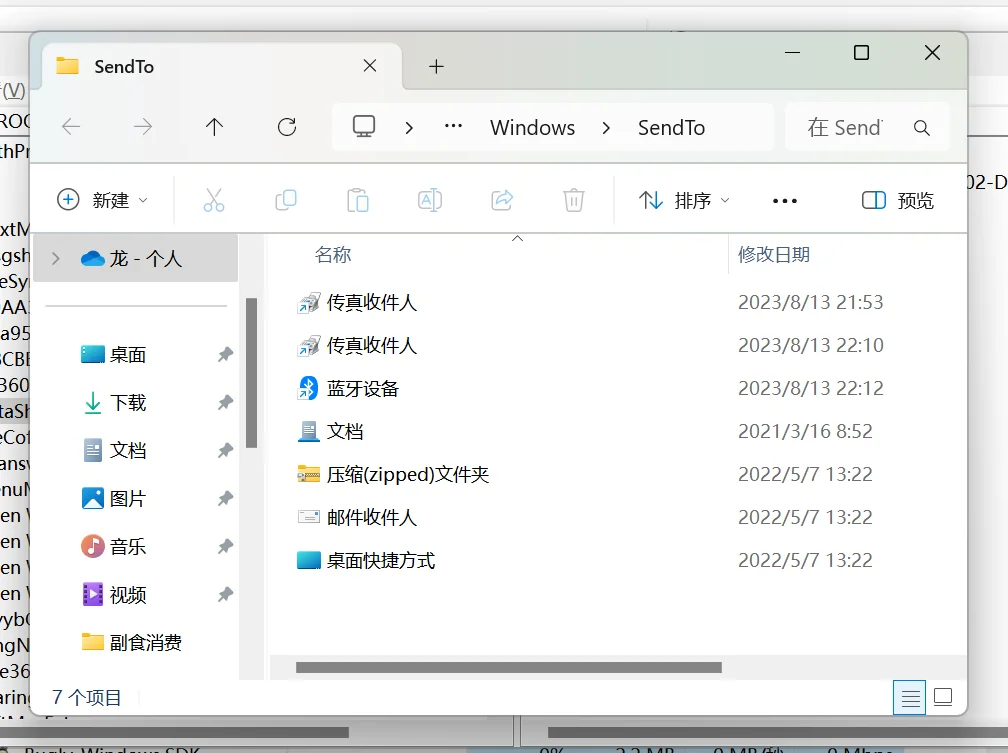Screen dimensions: 1008x753
Task: Open 视频 in the sidebar
Action: click(114, 595)
